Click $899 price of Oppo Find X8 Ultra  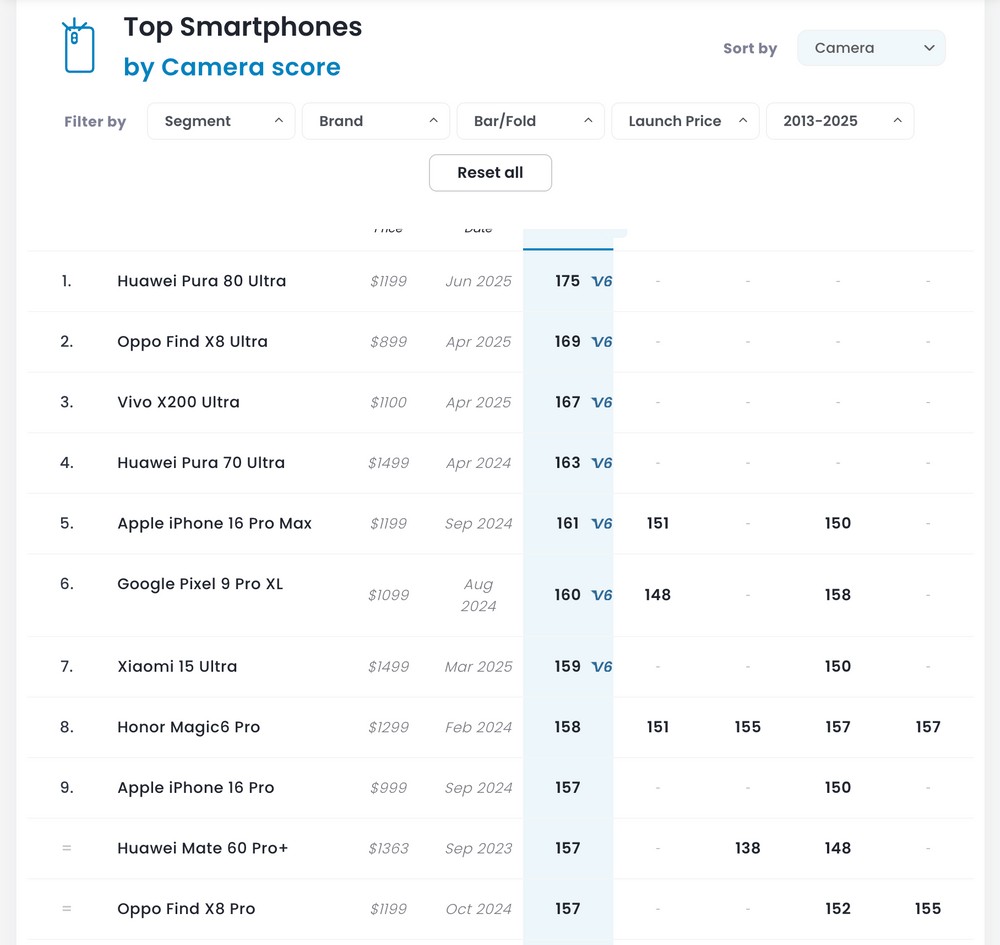[388, 342]
